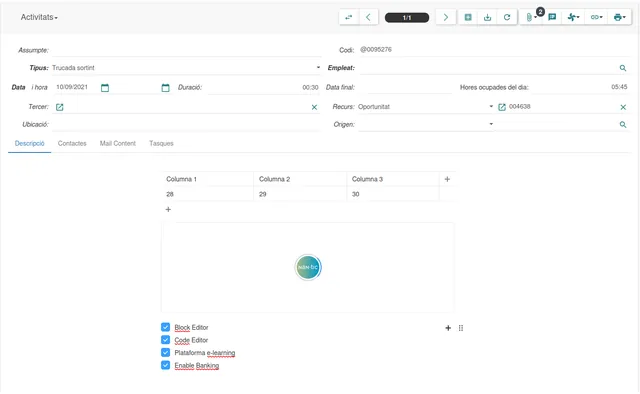Add a new block with bold plus
Screen dimensions: 640x394
click(x=448, y=328)
